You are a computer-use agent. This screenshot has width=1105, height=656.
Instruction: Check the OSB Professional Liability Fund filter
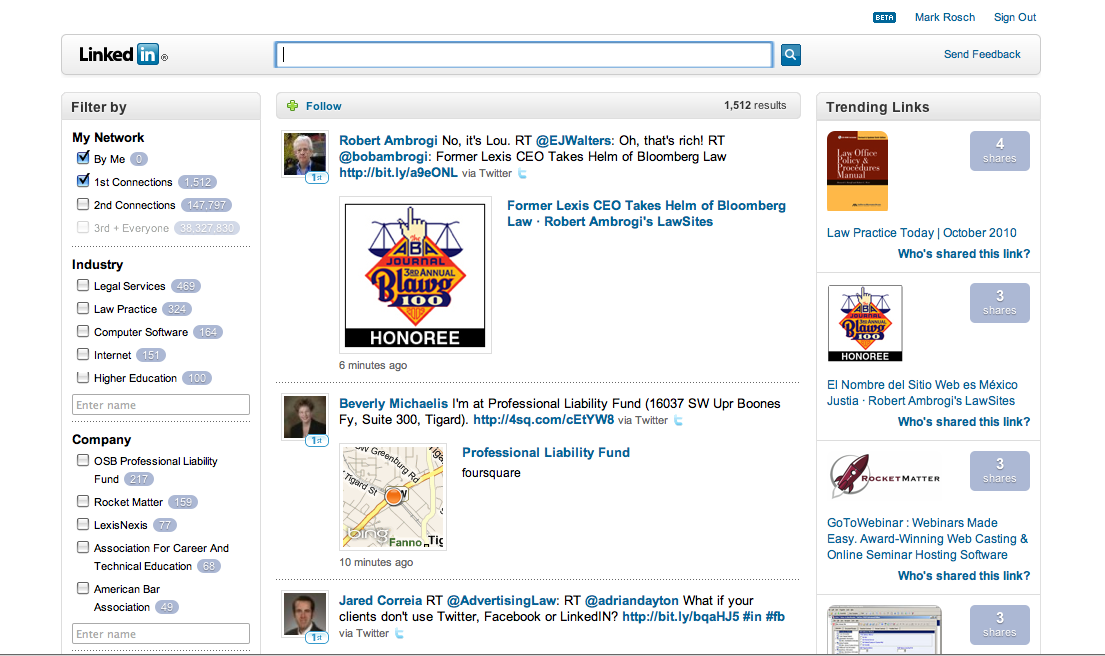(x=83, y=460)
